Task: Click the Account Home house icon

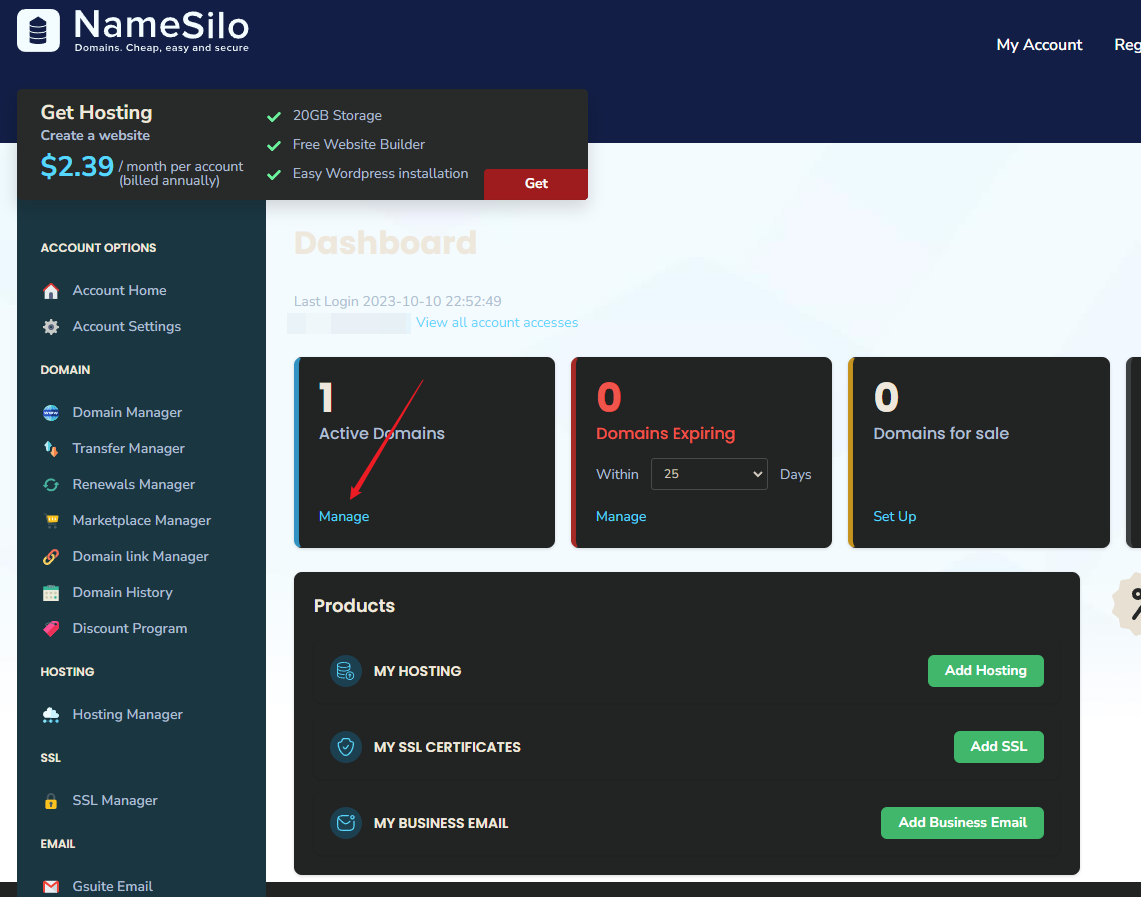Action: 51,291
